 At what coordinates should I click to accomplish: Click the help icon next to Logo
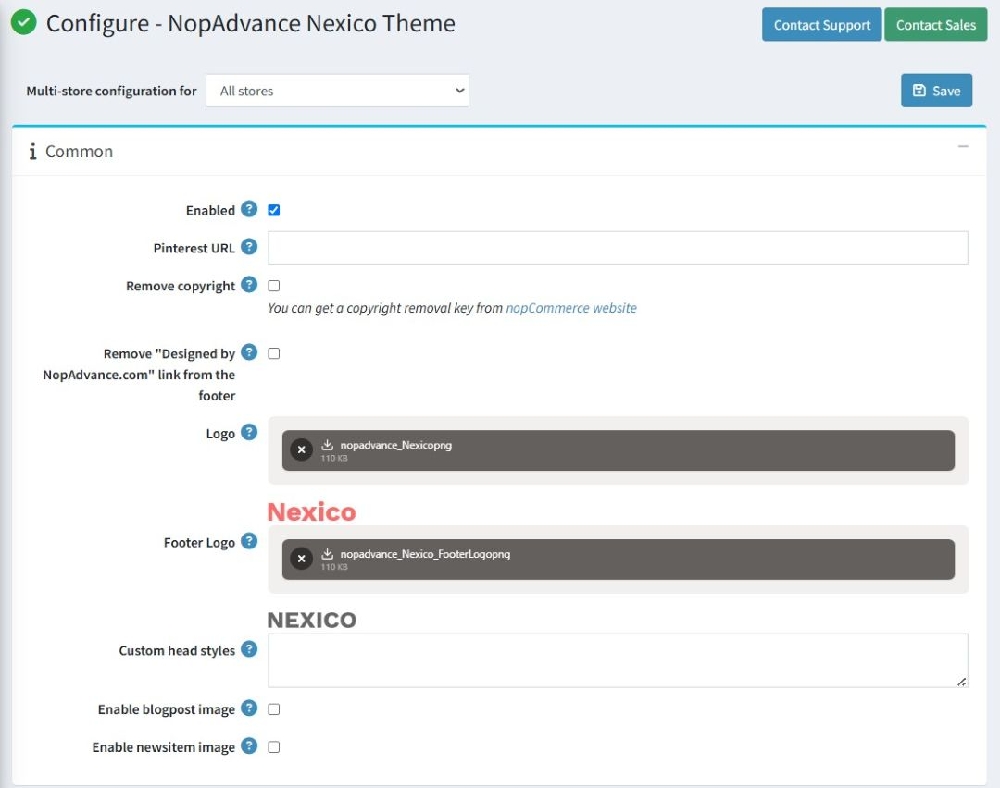[249, 432]
